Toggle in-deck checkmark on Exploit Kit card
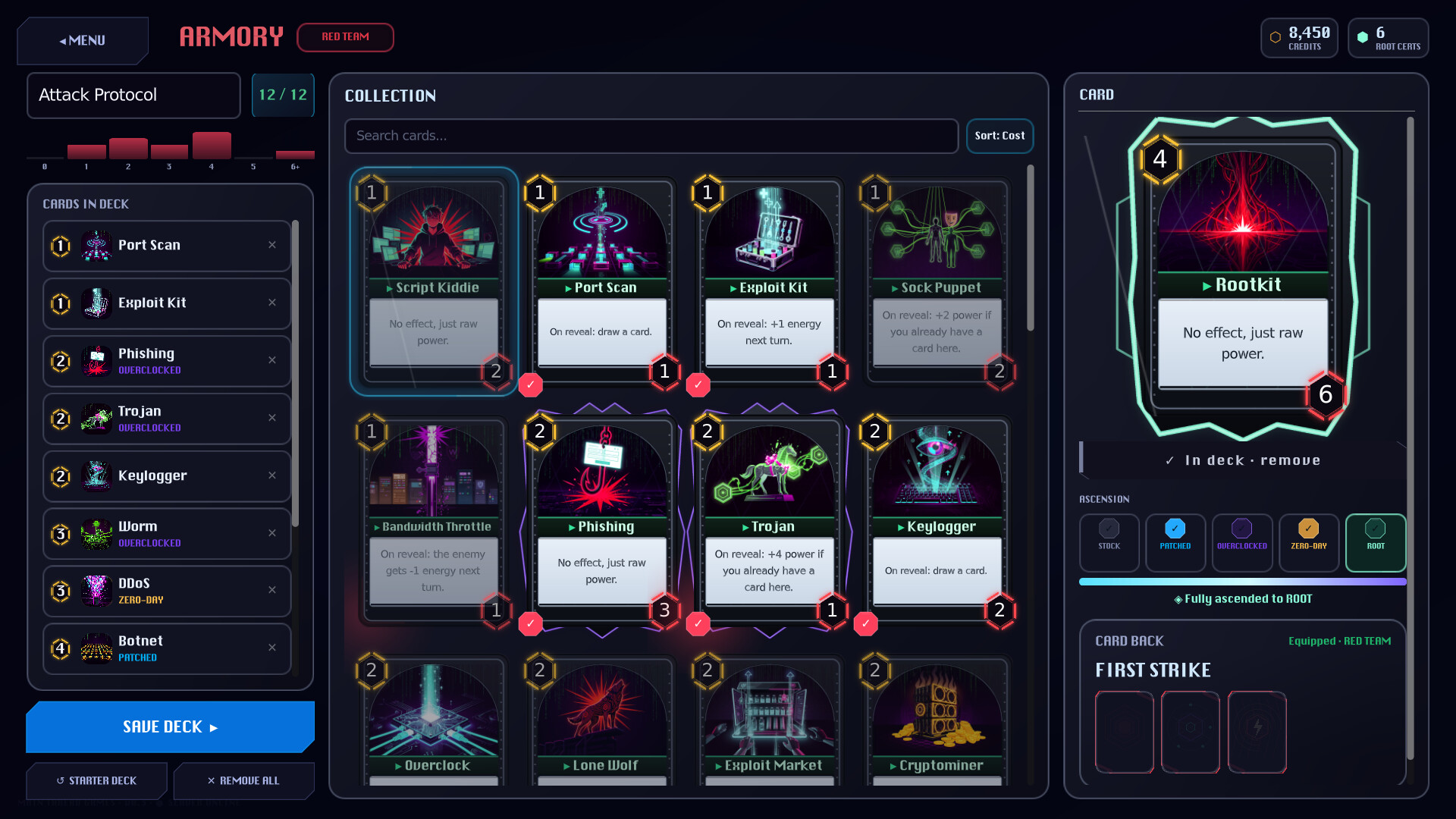 tap(698, 385)
